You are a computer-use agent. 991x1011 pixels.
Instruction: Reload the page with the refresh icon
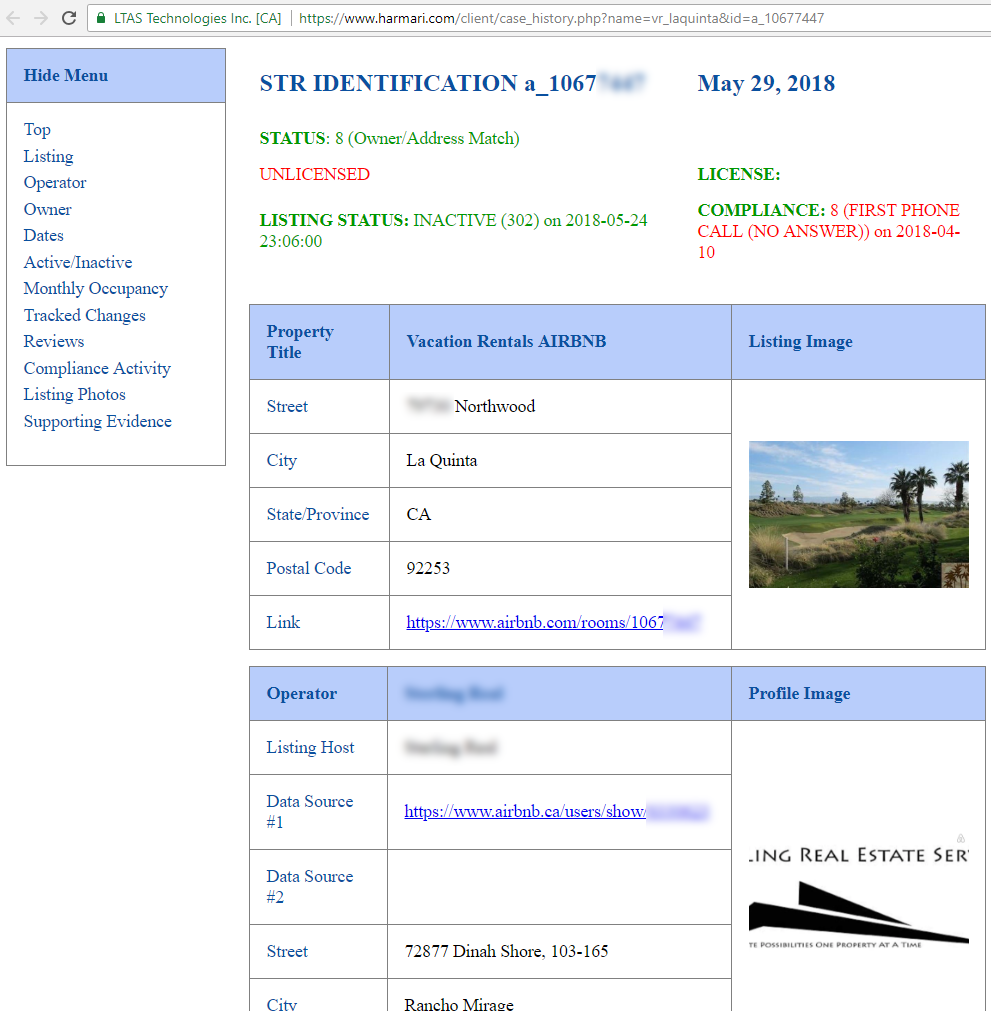point(69,18)
